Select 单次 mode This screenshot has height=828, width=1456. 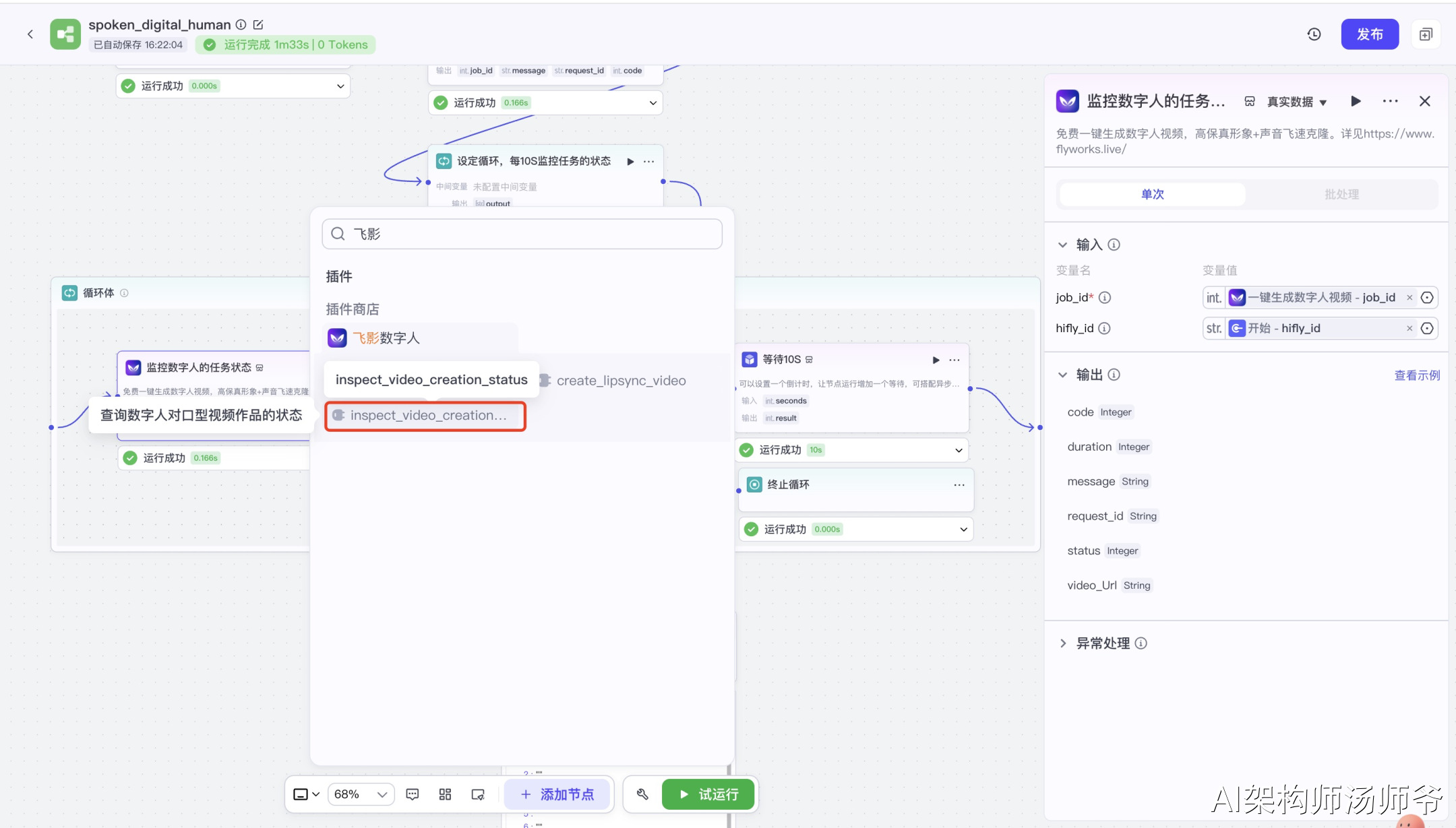pos(1153,195)
